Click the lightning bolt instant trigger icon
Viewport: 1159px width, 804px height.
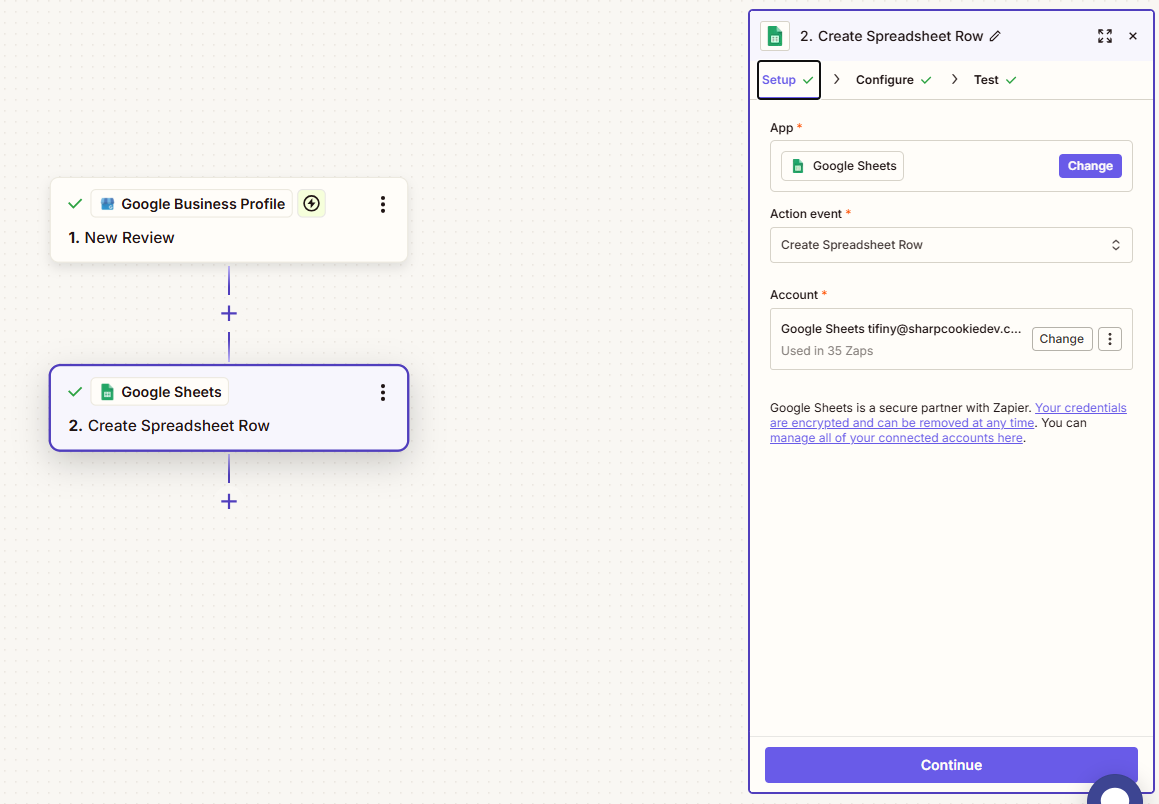click(x=311, y=203)
